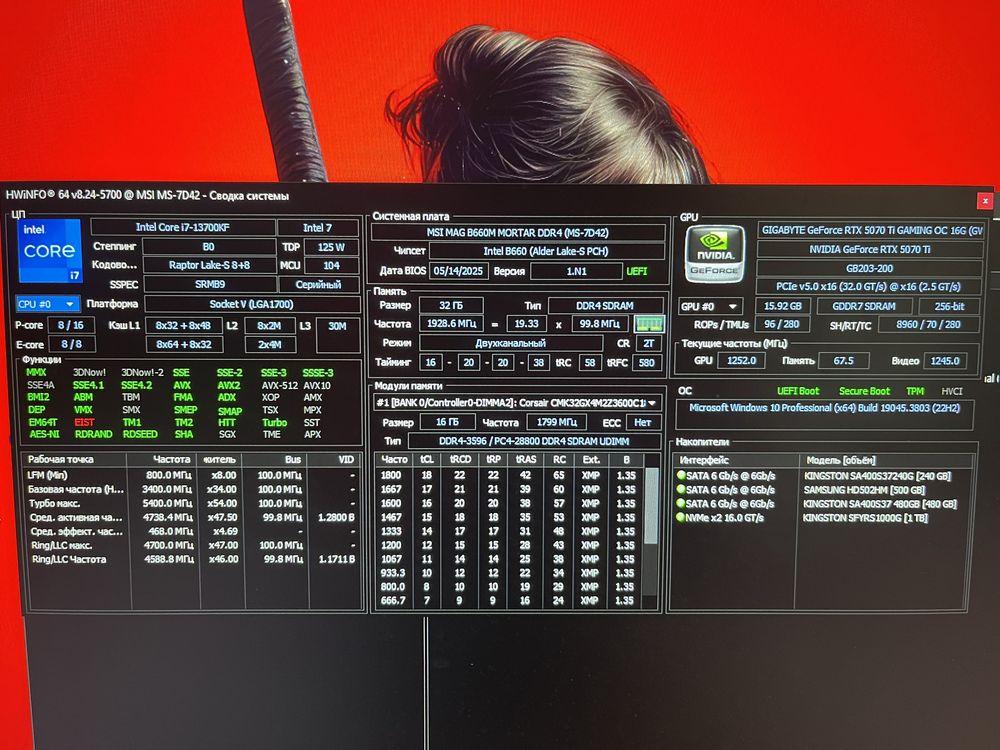
Task: Click the 'Intel B660 (Alder Lake-S PCH)' chipset field
Action: click(x=546, y=251)
